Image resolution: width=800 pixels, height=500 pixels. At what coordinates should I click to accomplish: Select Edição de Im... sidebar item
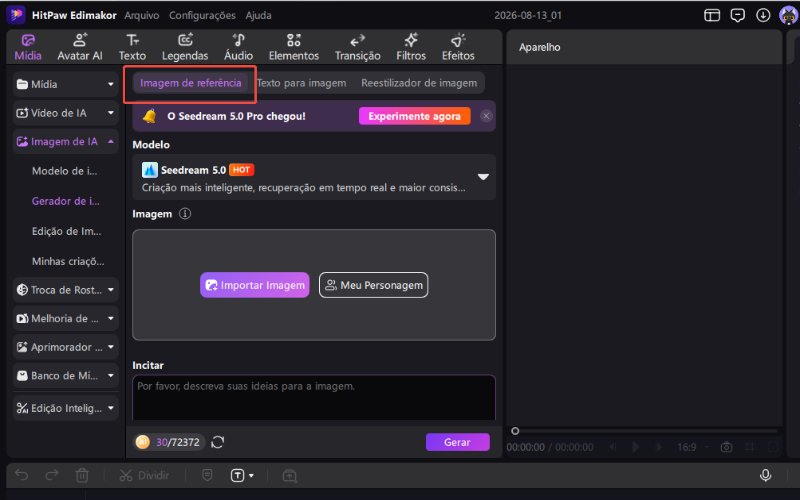pos(66,231)
